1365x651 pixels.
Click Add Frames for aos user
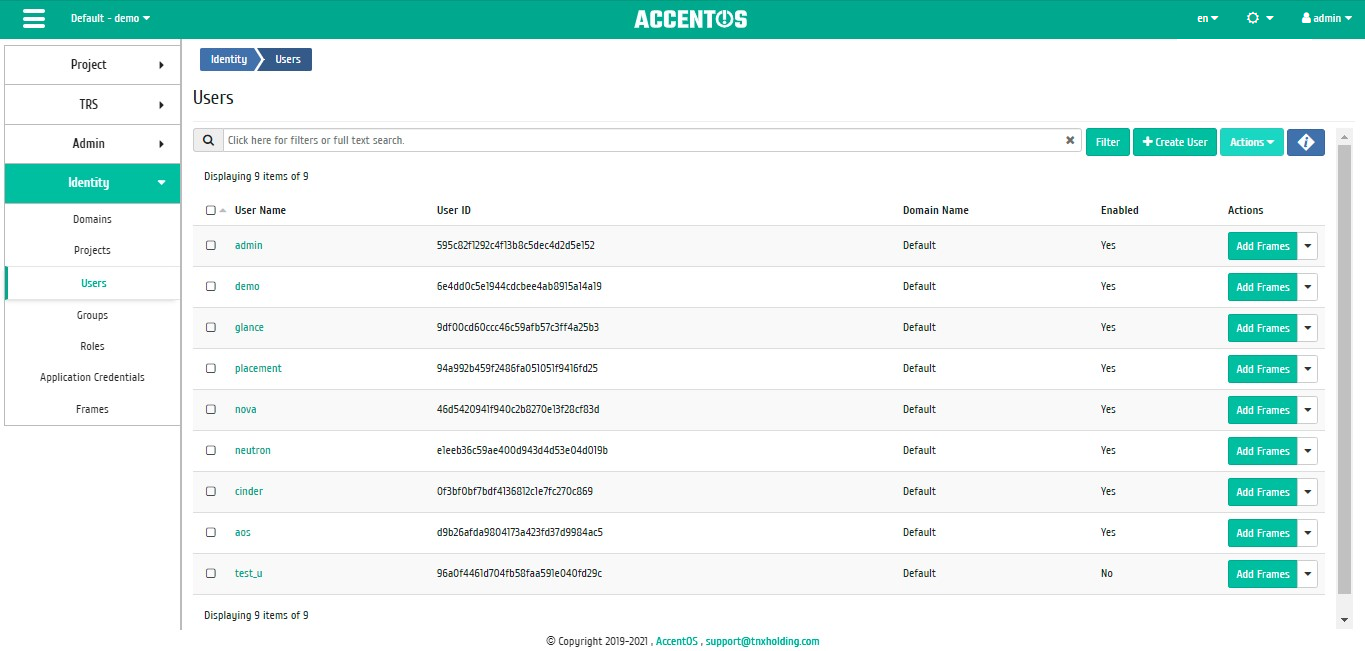(x=1262, y=533)
